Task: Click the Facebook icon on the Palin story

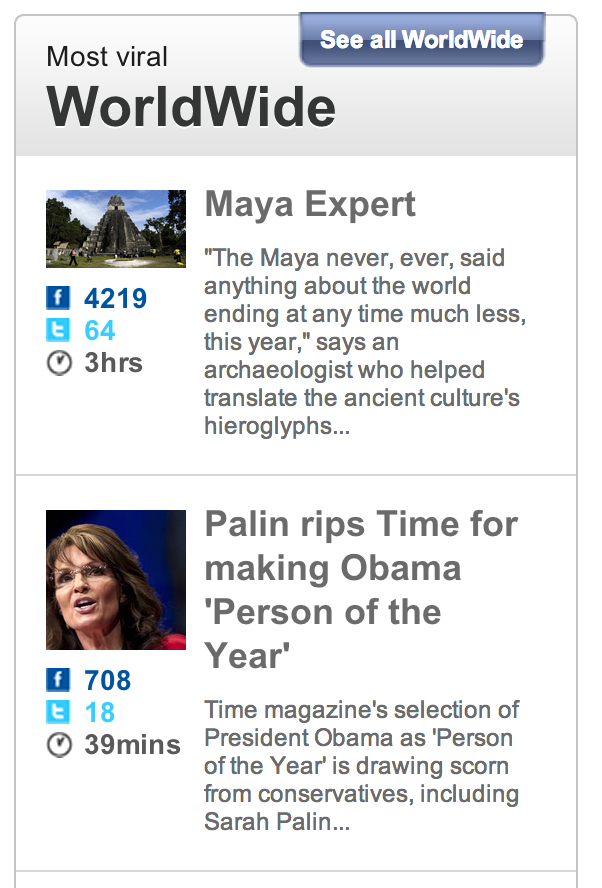Action: click(x=59, y=680)
